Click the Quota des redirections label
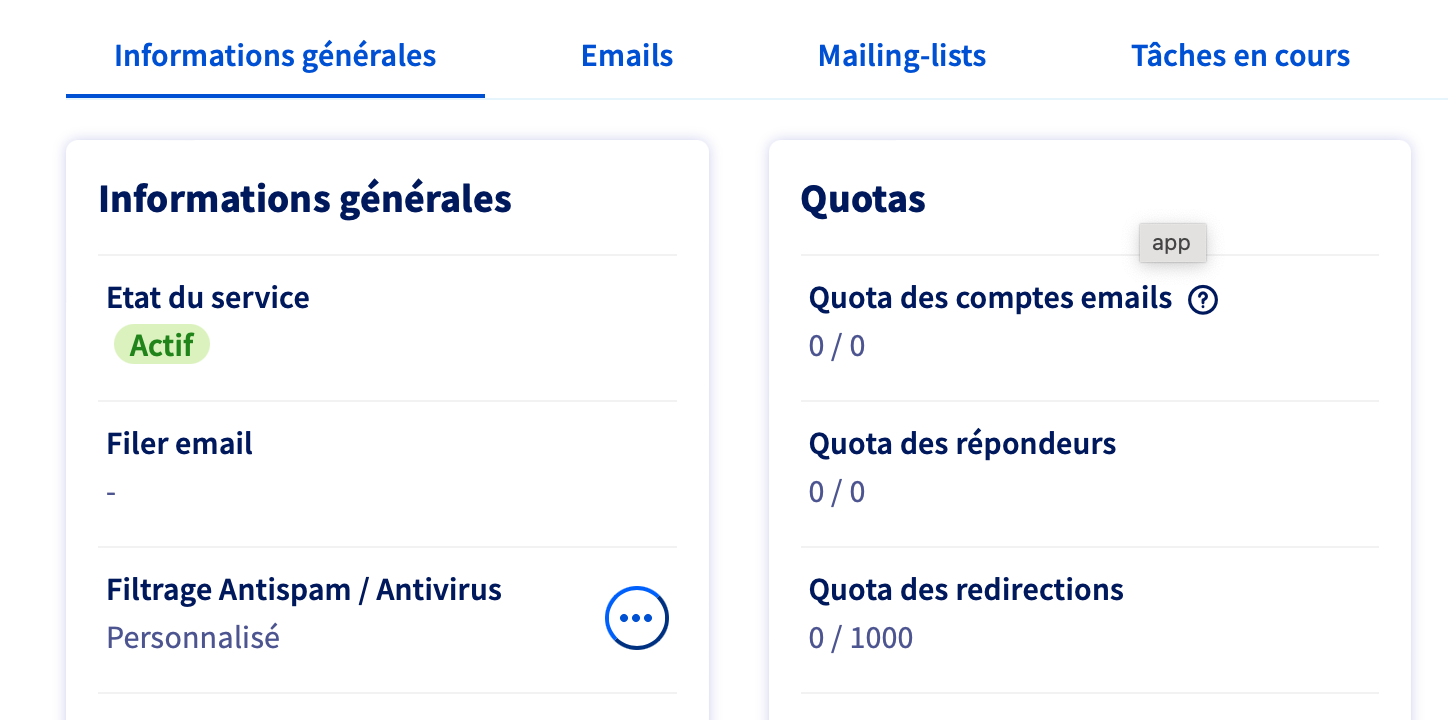This screenshot has height=720, width=1448. pyautogui.click(x=966, y=589)
